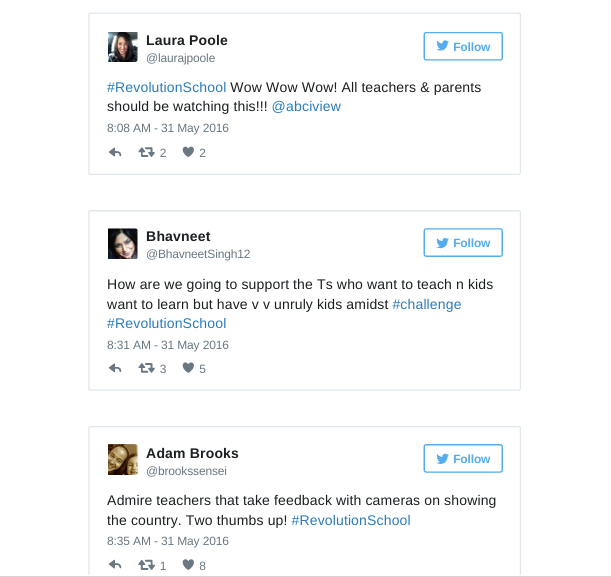This screenshot has width=611, height=577.
Task: Retweet Bhavneet's tweet
Action: (146, 369)
